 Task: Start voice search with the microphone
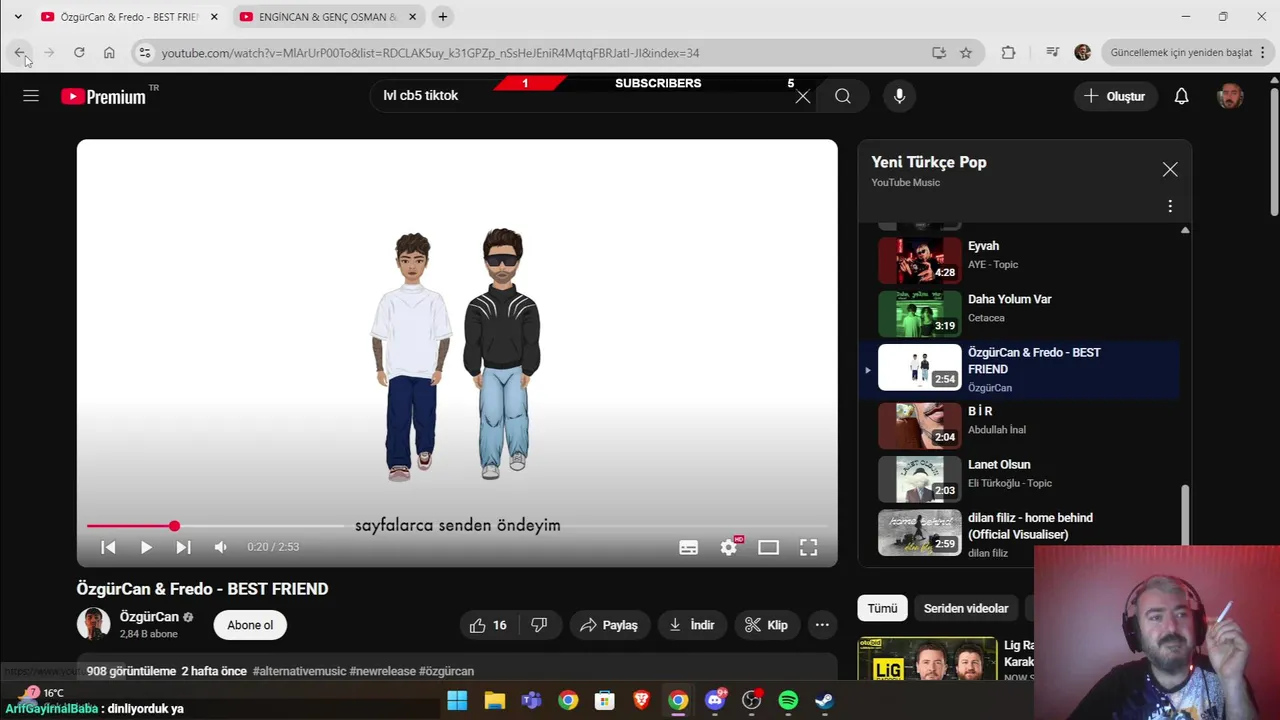coord(899,96)
